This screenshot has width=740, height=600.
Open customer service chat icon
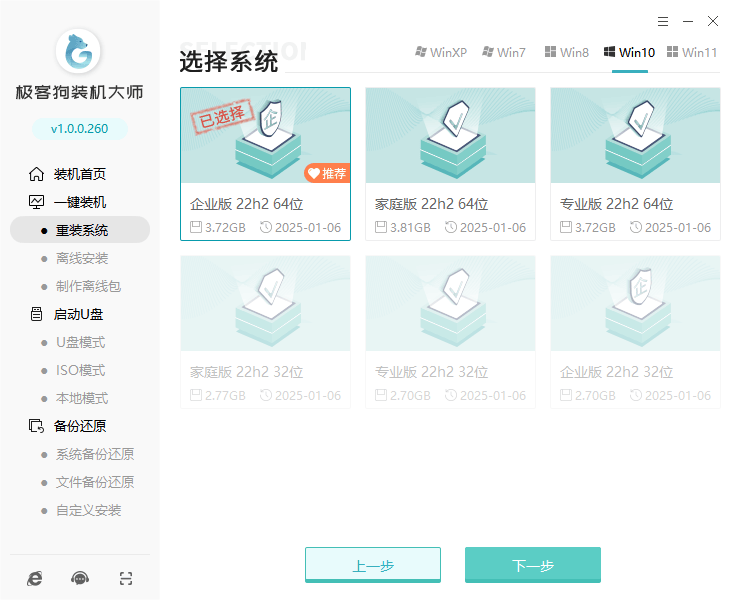(x=80, y=578)
